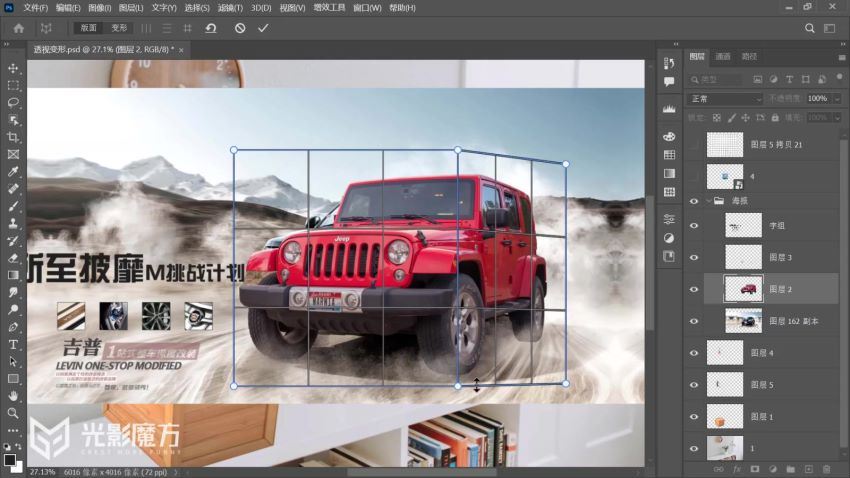Screen dimensions: 850x478
Task: Select the Clone Stamp tool
Action: coord(13,223)
